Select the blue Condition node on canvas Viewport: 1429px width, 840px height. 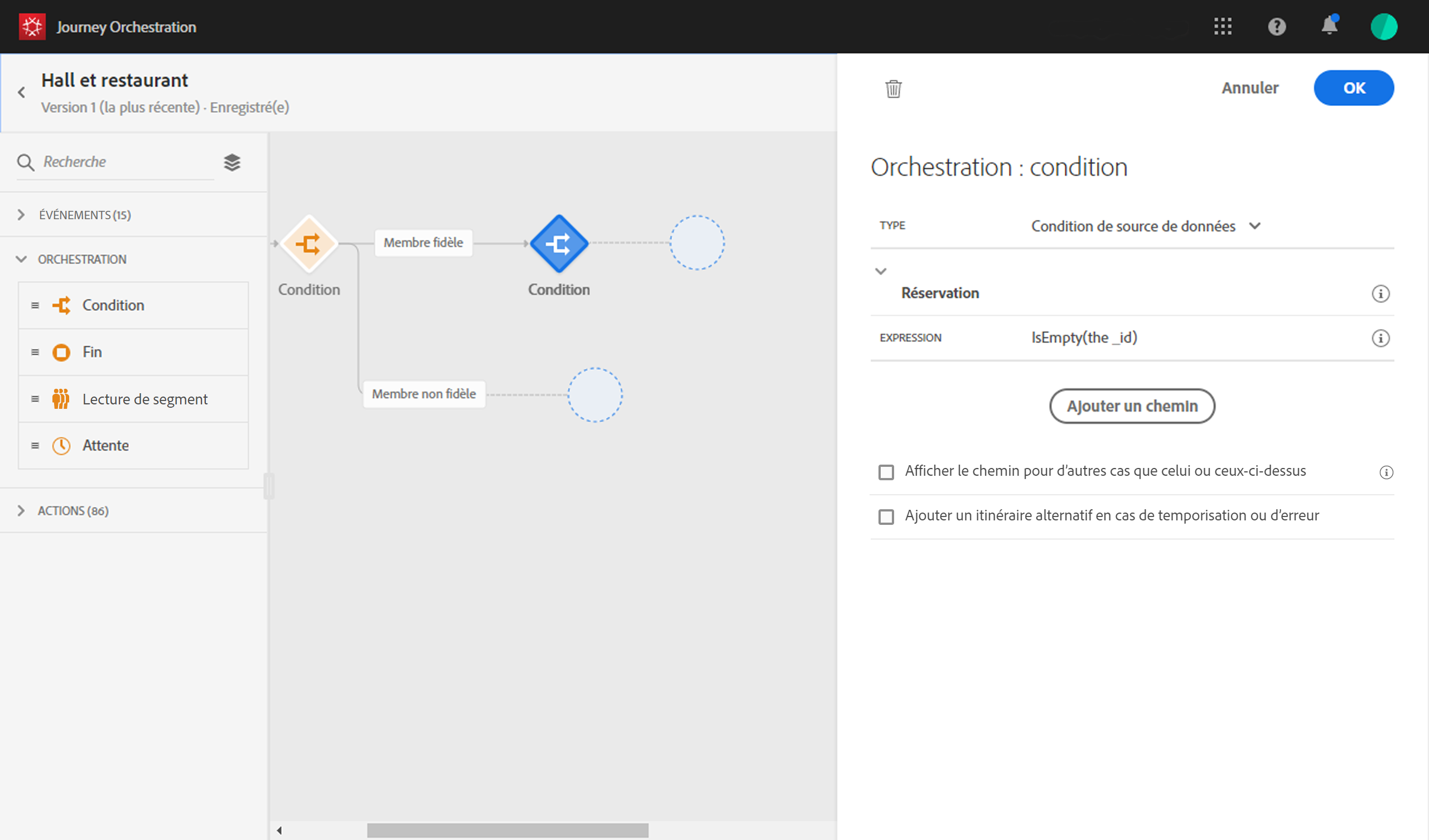coord(558,243)
